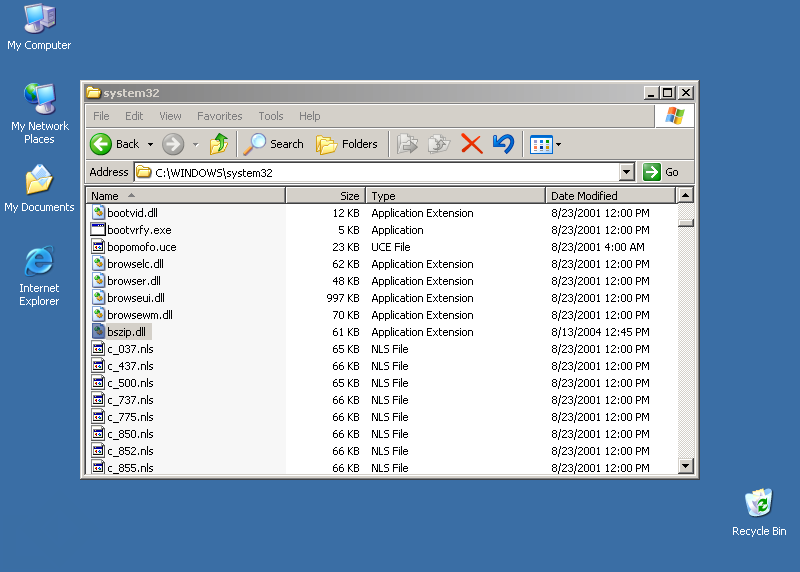This screenshot has height=572, width=800.
Task: Open the Help menu
Action: (x=309, y=116)
